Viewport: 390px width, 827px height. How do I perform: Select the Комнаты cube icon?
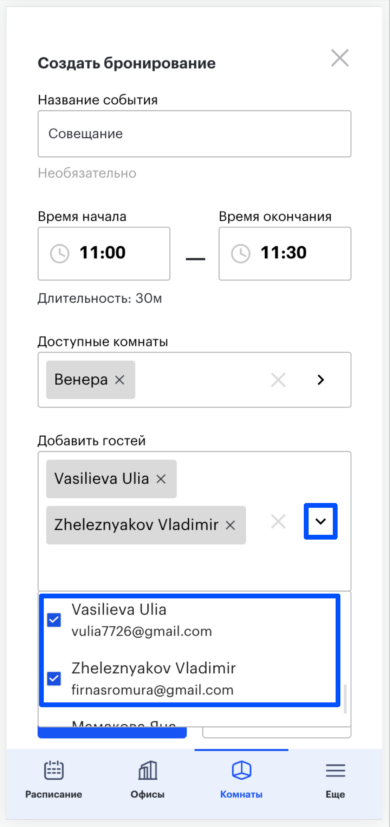pyautogui.click(x=241, y=771)
